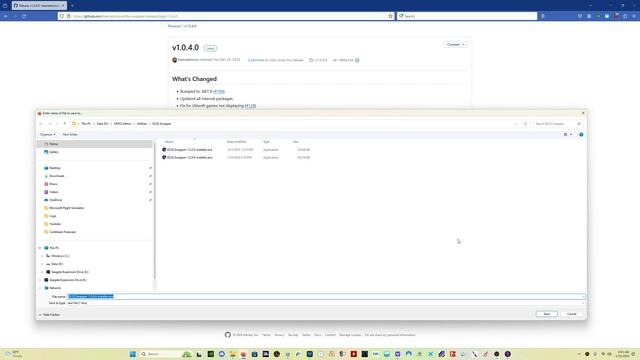Open the weather widget on the taskbar
The image size is (640, 360).
(x=13, y=354)
